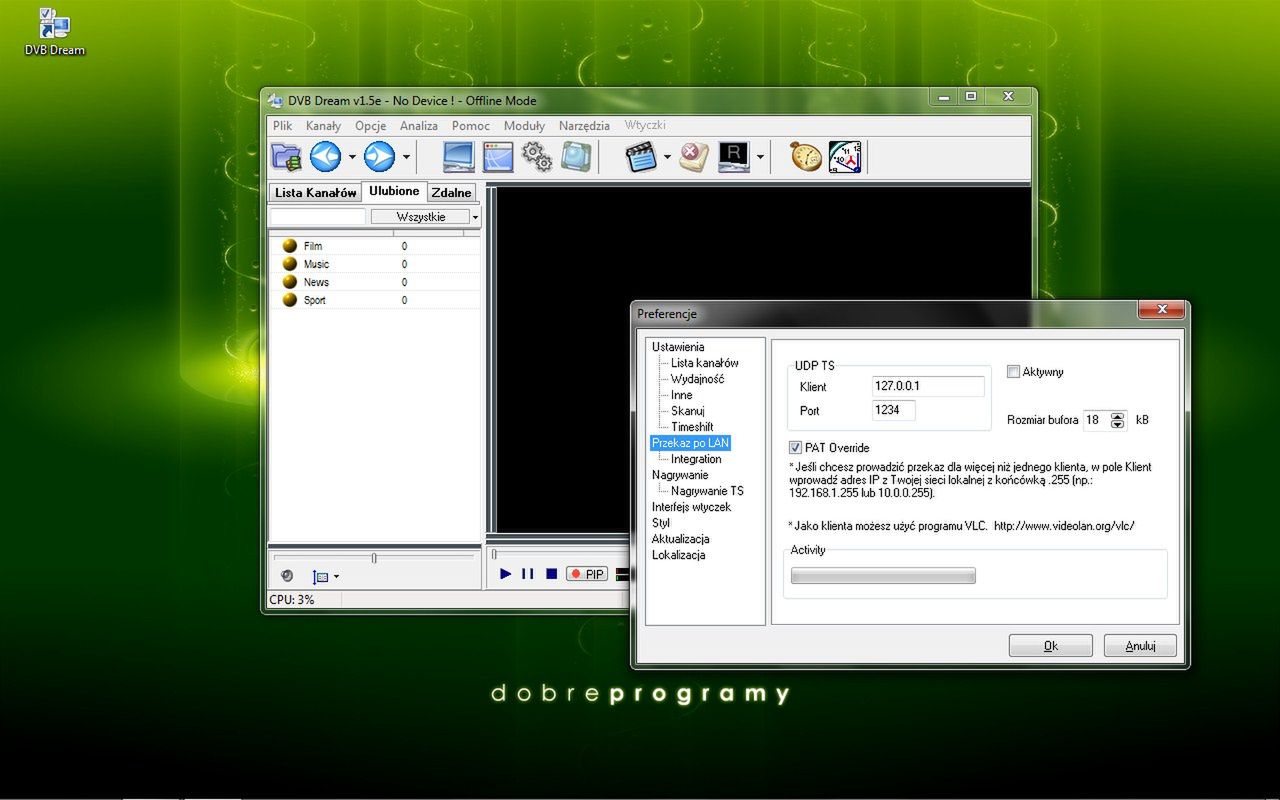Click the red X disk icon
Viewport: 1280px width, 800px height.
pos(694,157)
